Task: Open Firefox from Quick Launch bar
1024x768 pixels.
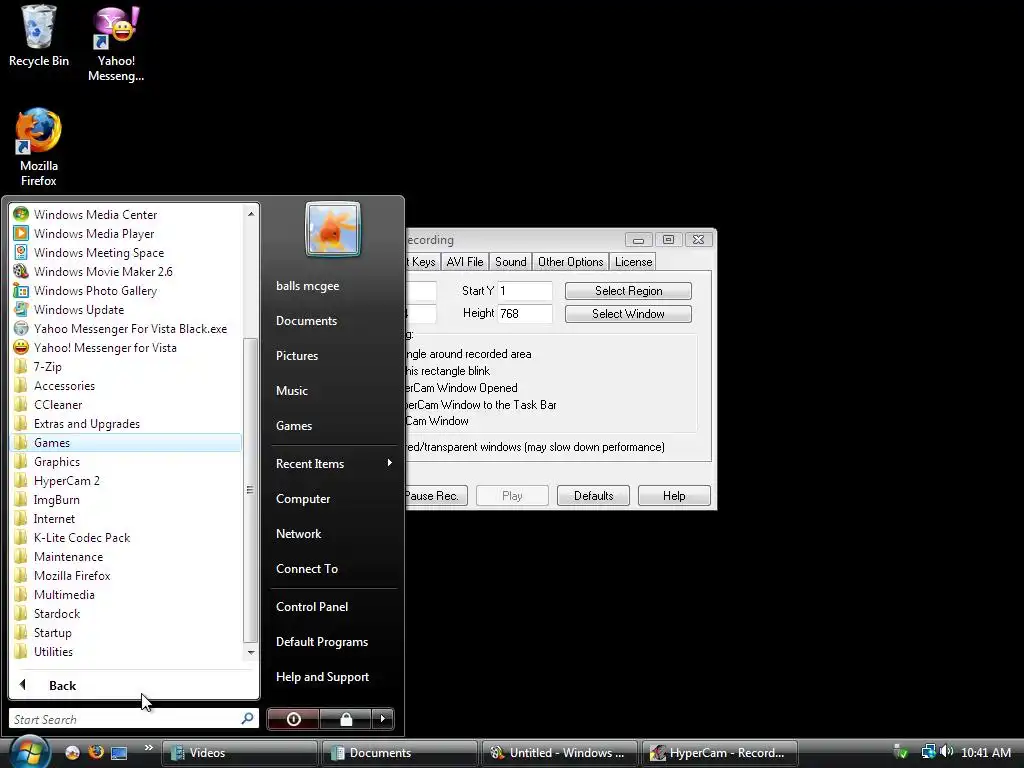Action: [x=96, y=752]
